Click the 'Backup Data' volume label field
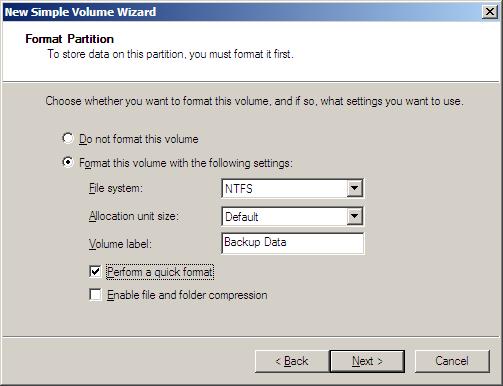Viewport: 503px width, 386px height. pos(293,243)
